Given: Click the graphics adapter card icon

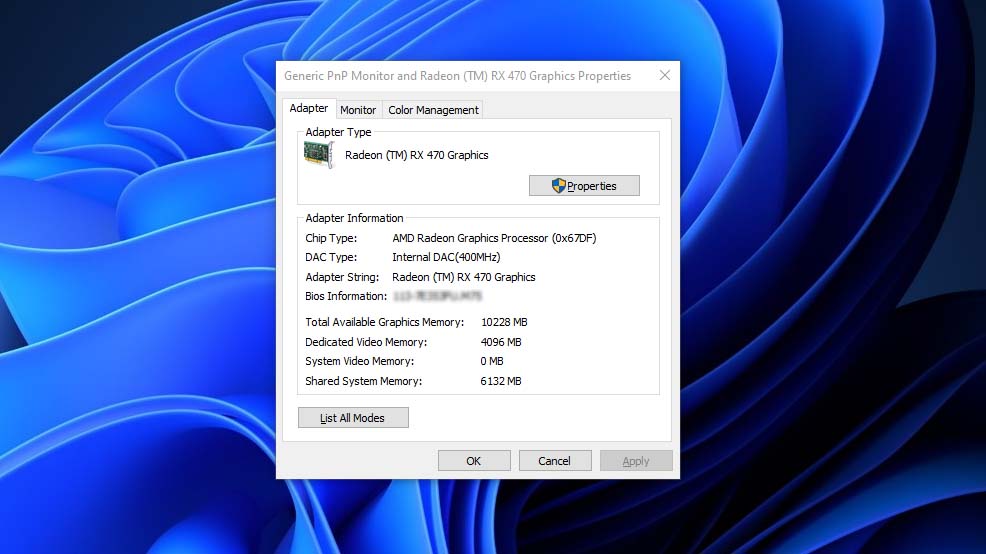Looking at the screenshot, I should click(319, 155).
